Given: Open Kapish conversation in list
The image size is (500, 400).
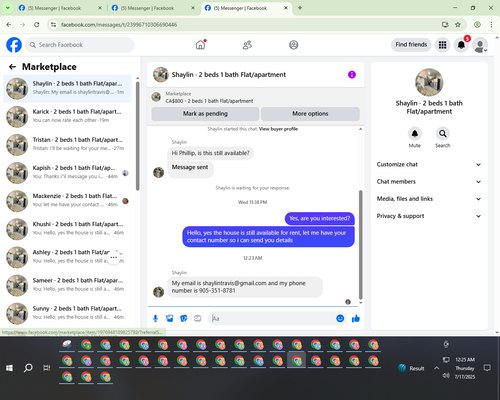Looking at the screenshot, I should point(68,173).
